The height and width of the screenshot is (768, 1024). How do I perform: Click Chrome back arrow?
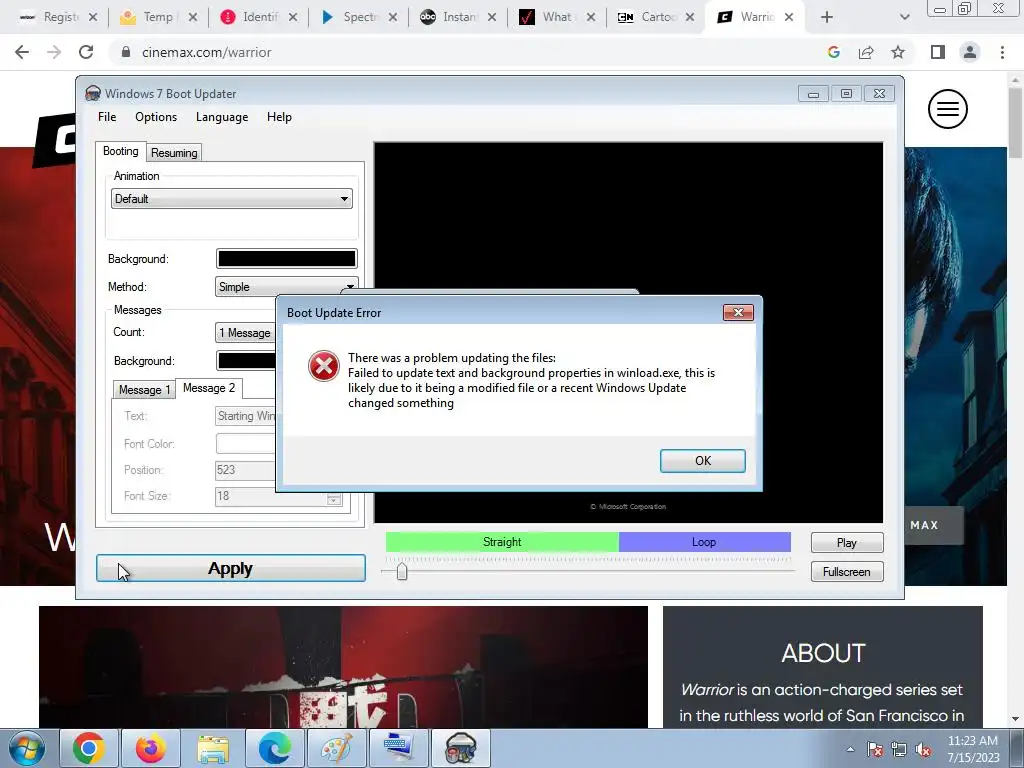[22, 52]
